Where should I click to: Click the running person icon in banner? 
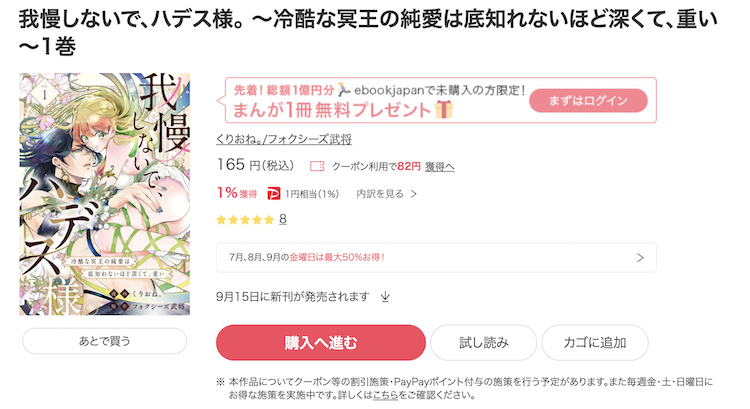tap(343, 89)
